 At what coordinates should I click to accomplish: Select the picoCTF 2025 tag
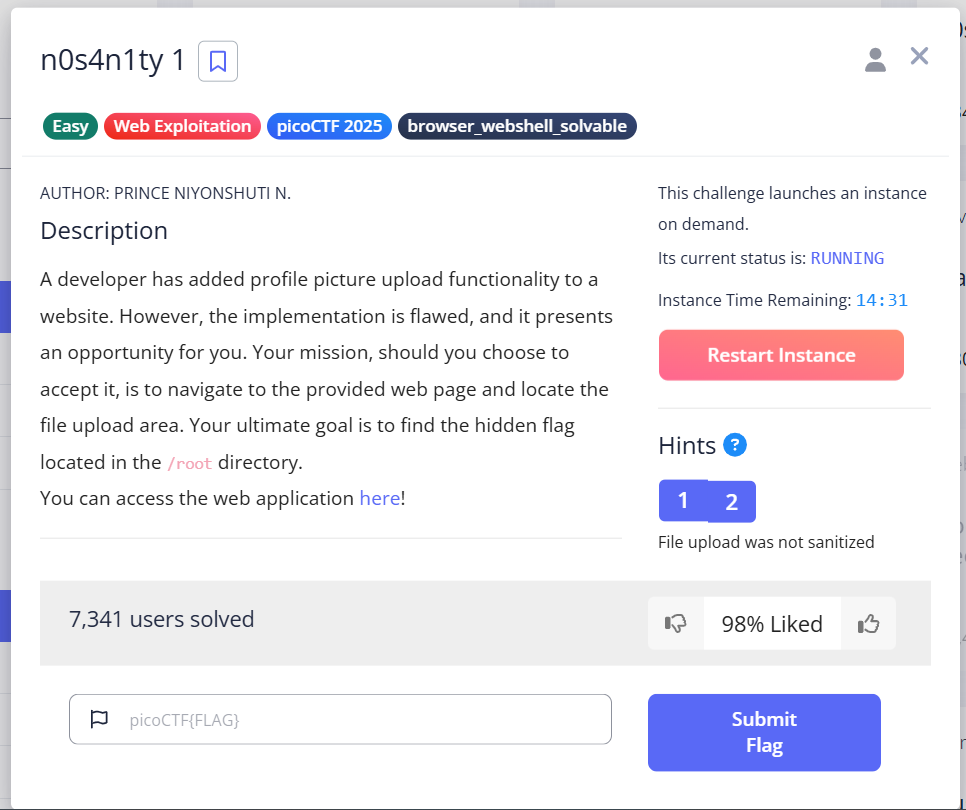point(329,126)
